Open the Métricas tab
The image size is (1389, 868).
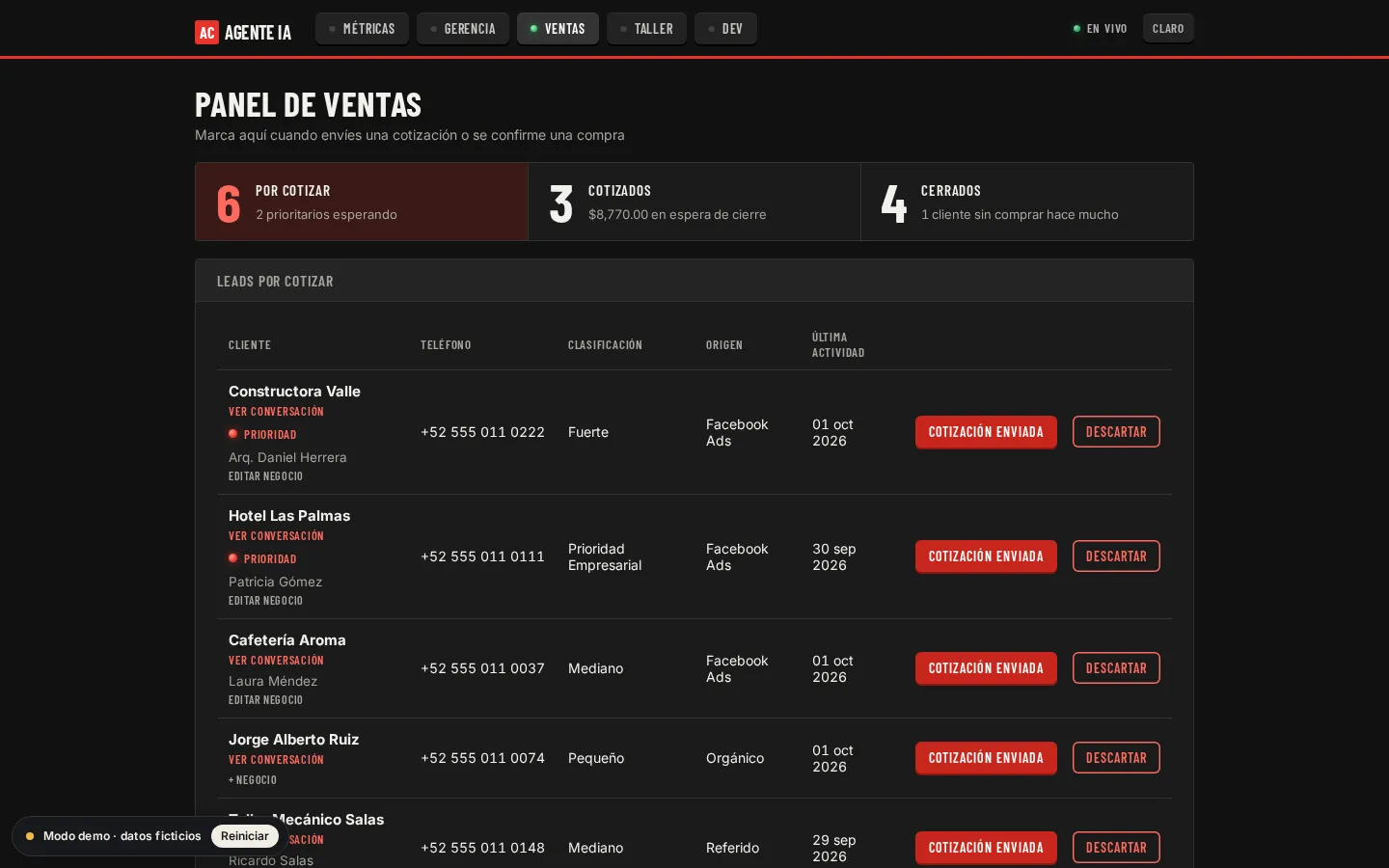pyautogui.click(x=362, y=29)
